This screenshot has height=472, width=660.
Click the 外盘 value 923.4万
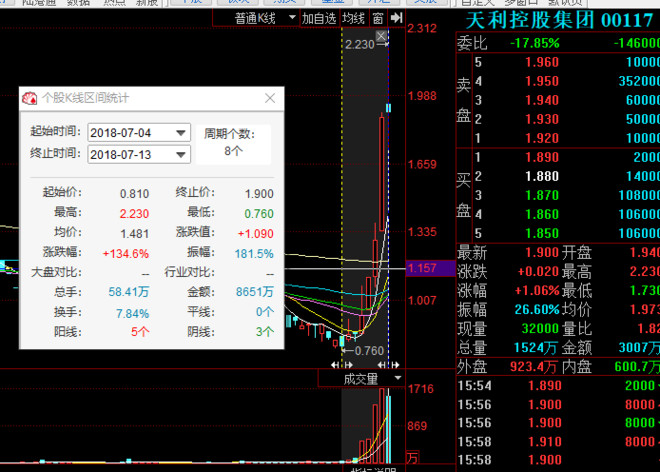[533, 367]
